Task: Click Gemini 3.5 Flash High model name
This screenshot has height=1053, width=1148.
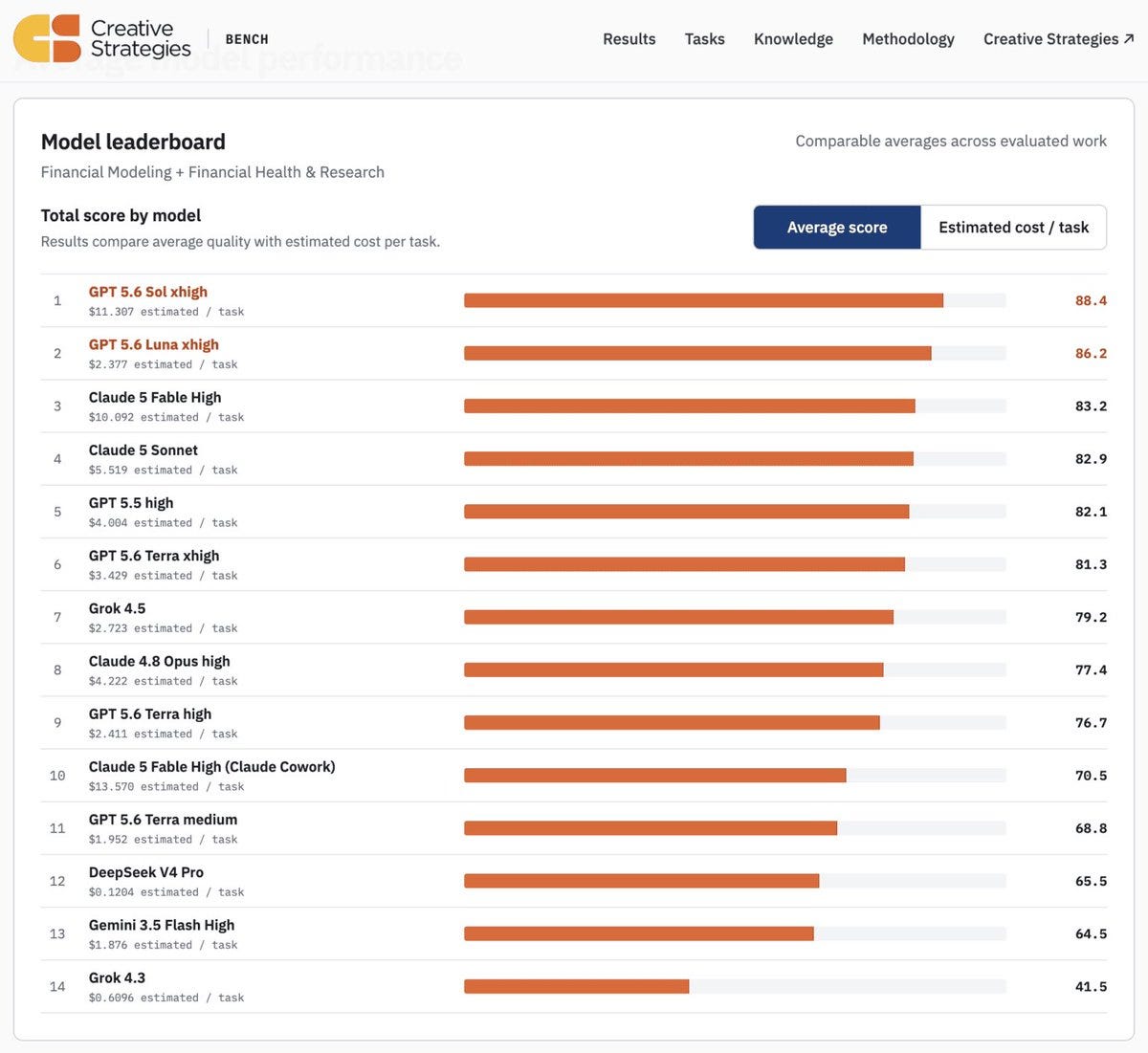Action: pyautogui.click(x=162, y=925)
